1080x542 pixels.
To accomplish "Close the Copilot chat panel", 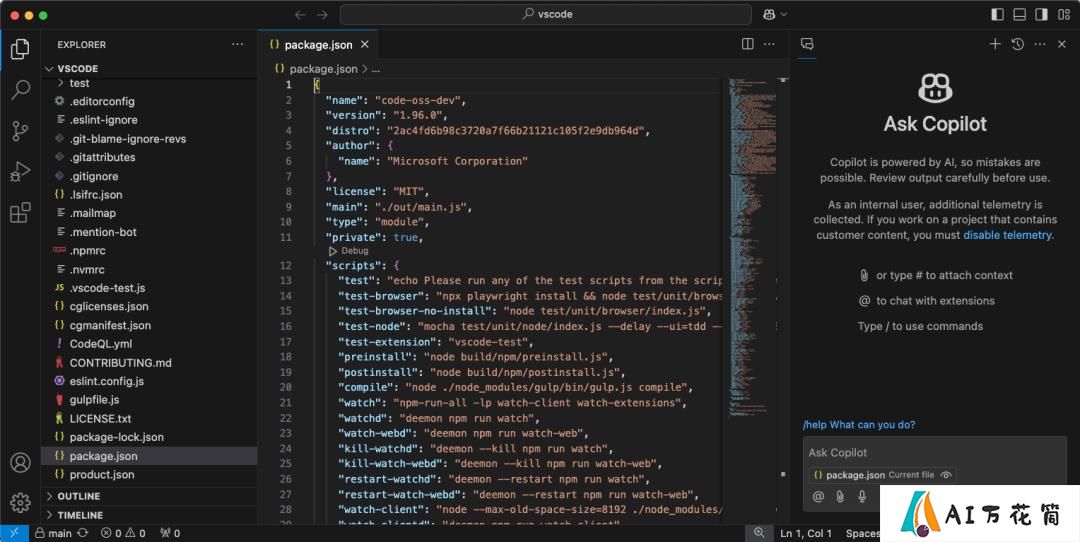I will pos(1062,44).
